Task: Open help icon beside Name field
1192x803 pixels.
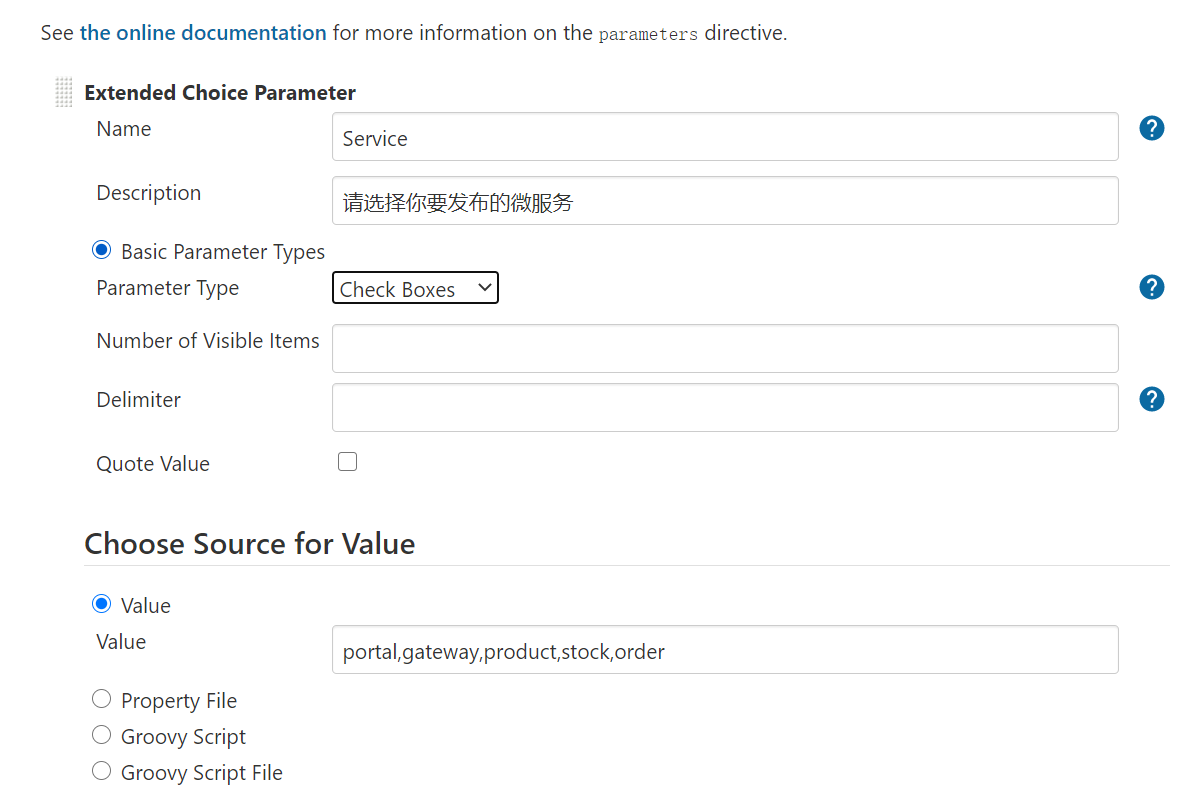Action: (1152, 129)
